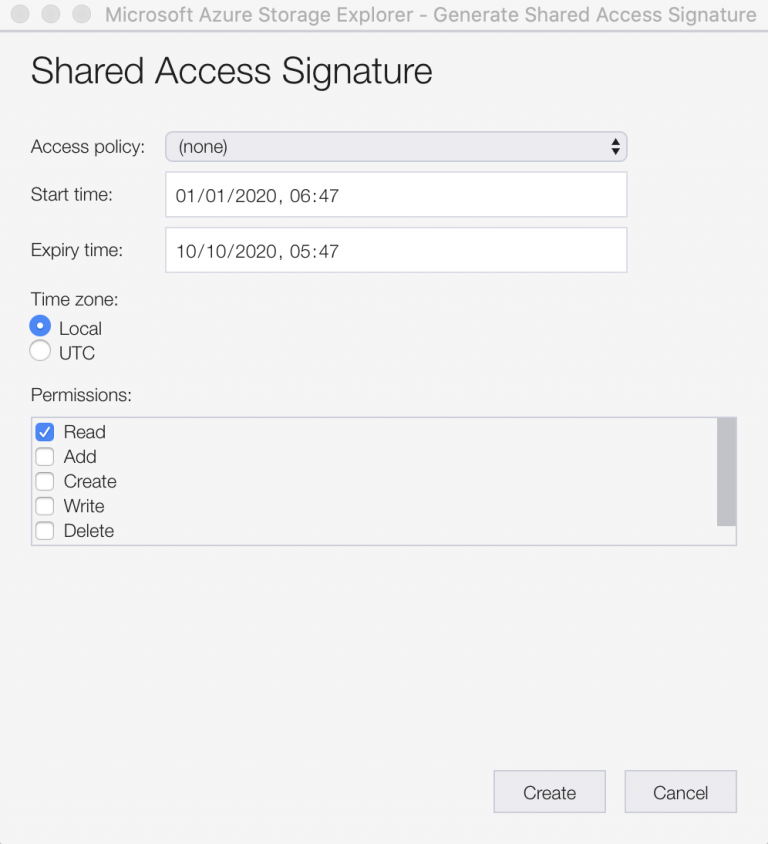Close the Shared Access Signature window
Viewport: 768px width, 844px height.
point(22,14)
